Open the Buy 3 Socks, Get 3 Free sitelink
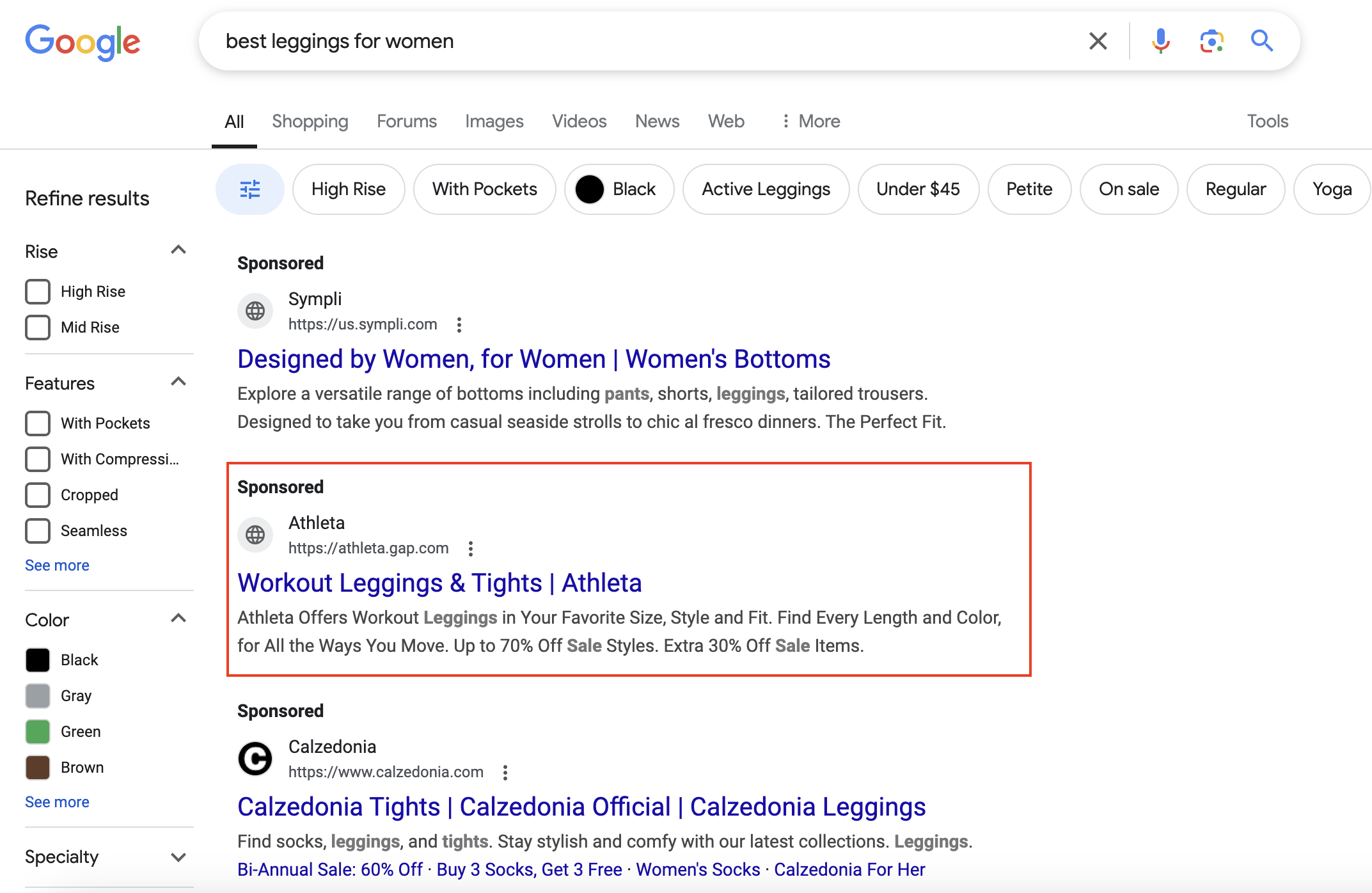The image size is (1372, 893). [x=529, y=869]
